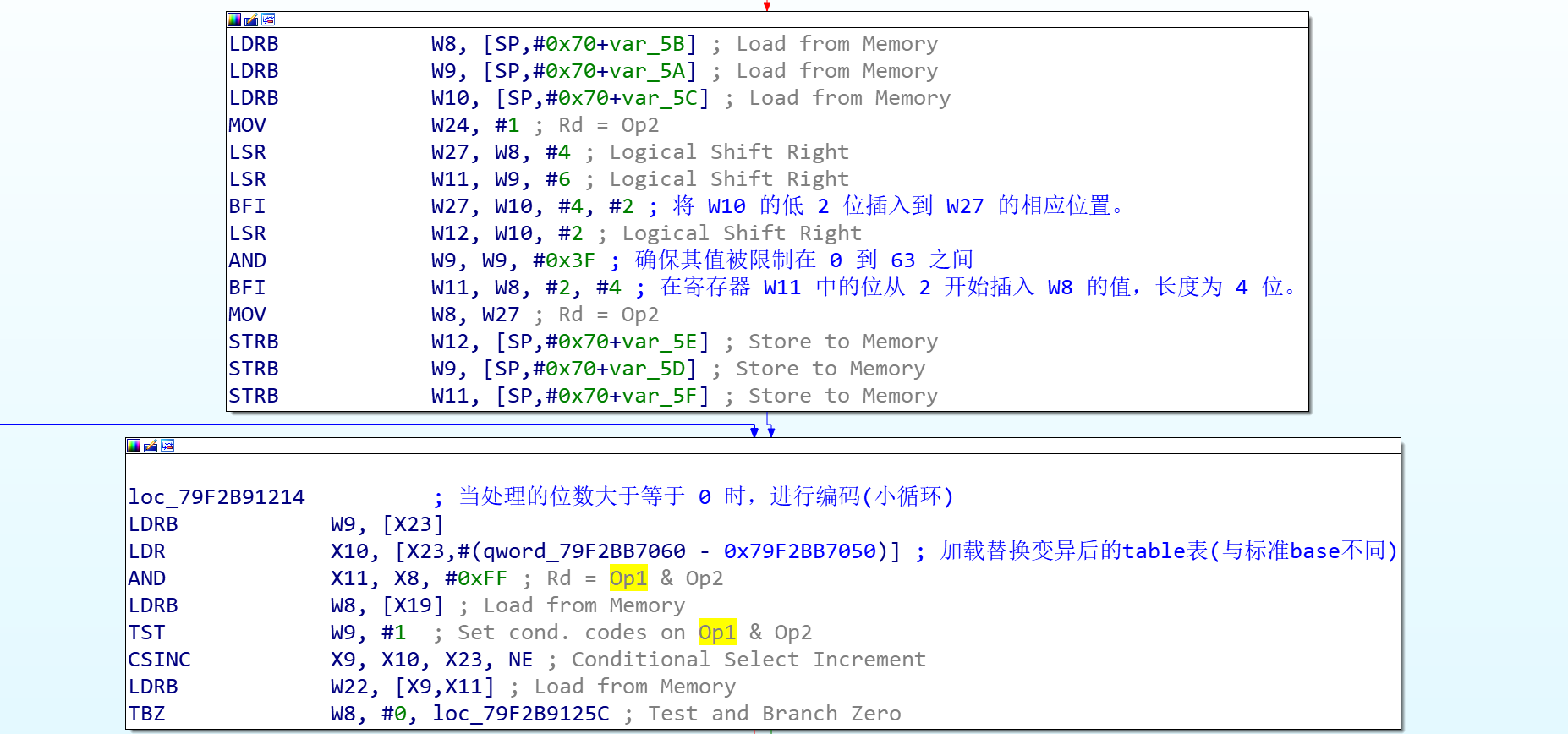Screen dimensions: 1568x734
Task: Click var_5F in the STRB W11 line
Action: click(660, 396)
